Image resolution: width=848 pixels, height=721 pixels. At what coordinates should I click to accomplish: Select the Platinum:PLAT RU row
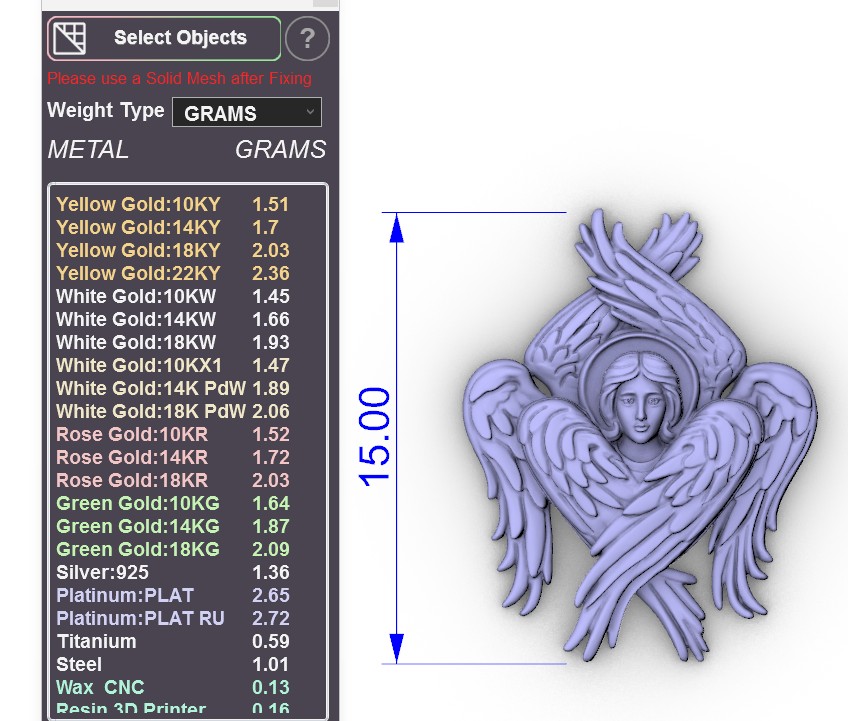click(x=173, y=618)
